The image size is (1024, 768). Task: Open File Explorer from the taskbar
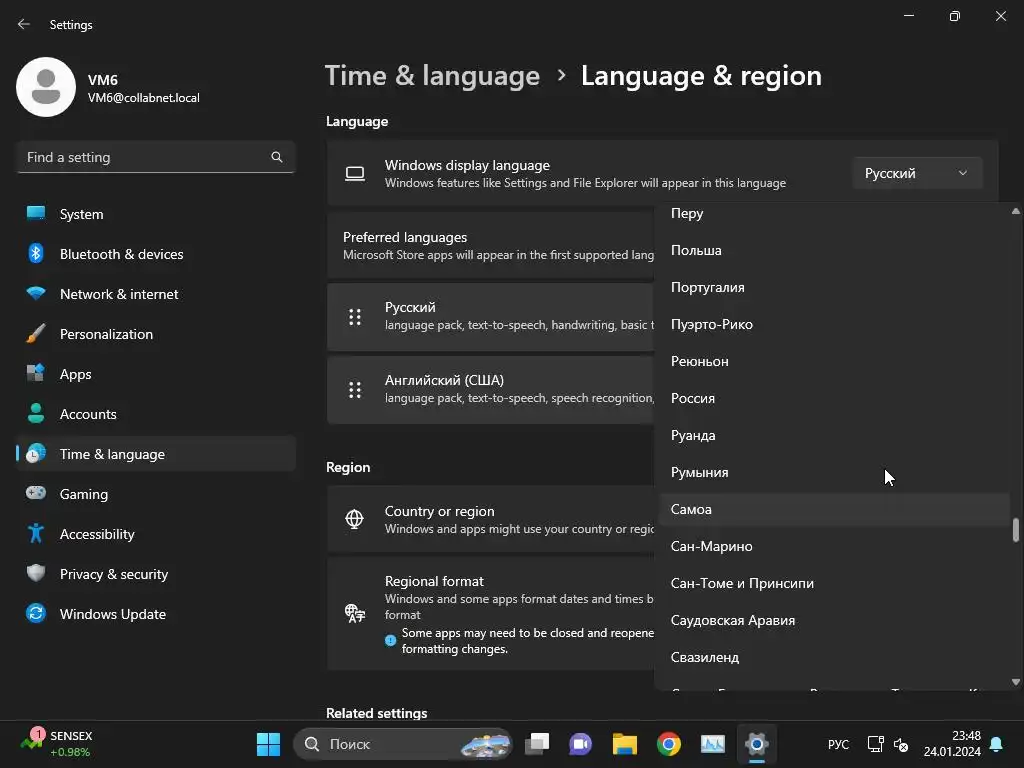coord(625,744)
